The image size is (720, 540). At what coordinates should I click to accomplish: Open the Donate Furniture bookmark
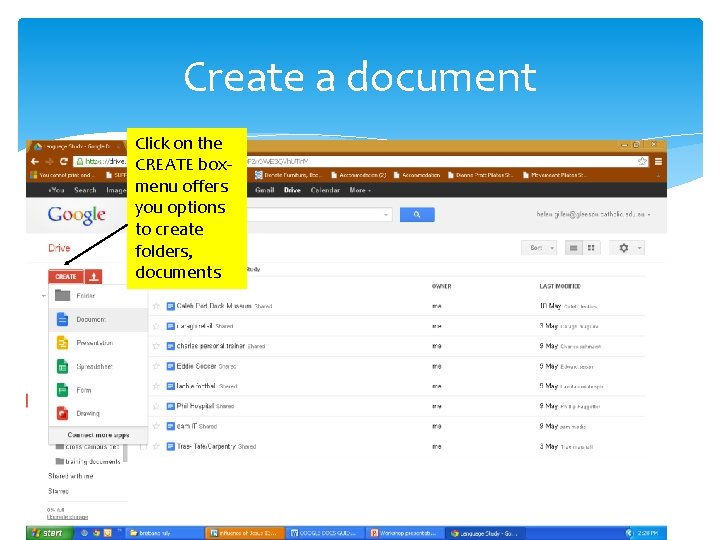click(289, 175)
